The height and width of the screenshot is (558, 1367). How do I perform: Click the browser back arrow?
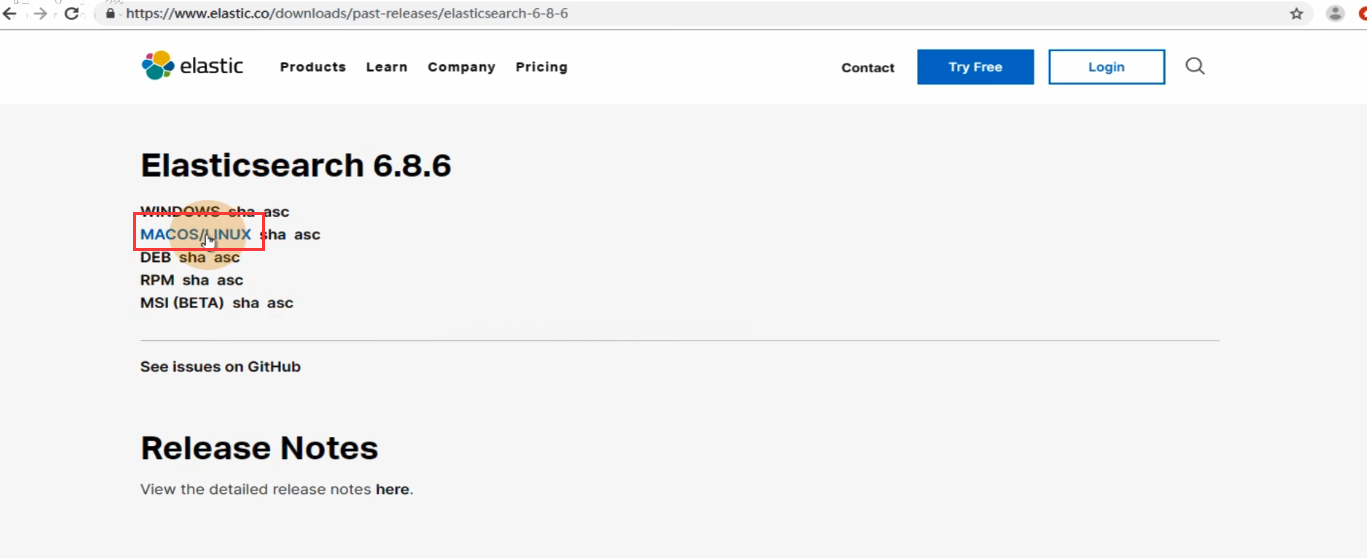tap(10, 14)
